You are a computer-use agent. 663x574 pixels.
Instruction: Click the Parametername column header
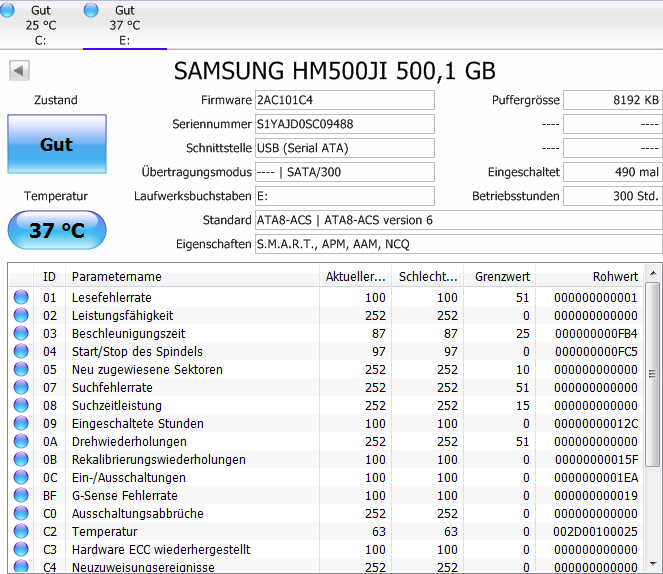click(x=192, y=276)
